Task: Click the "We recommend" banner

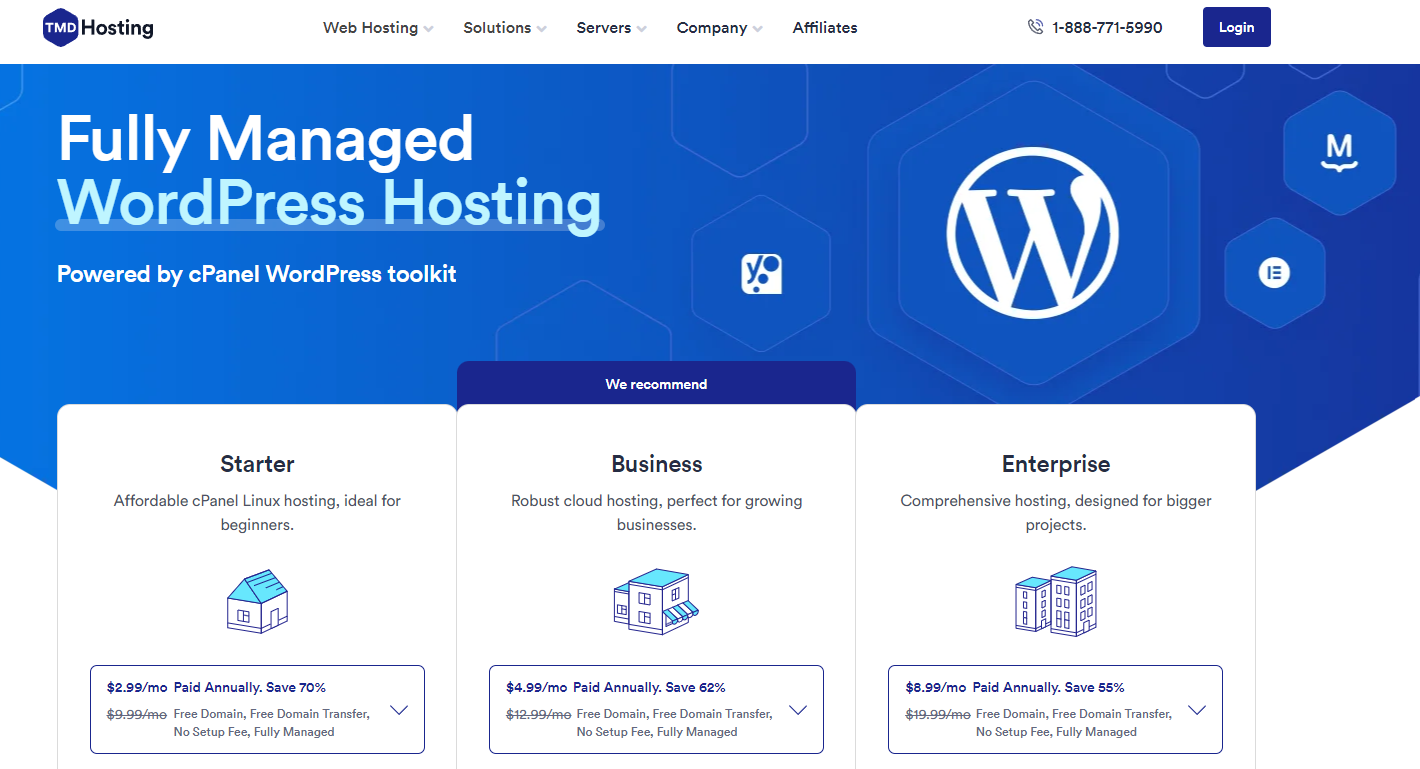Action: 656,384
